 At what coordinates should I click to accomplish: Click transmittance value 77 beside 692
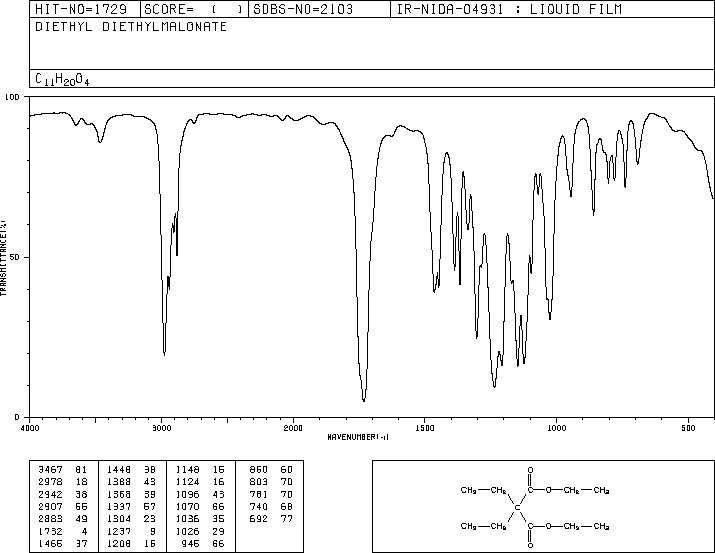pos(286,519)
